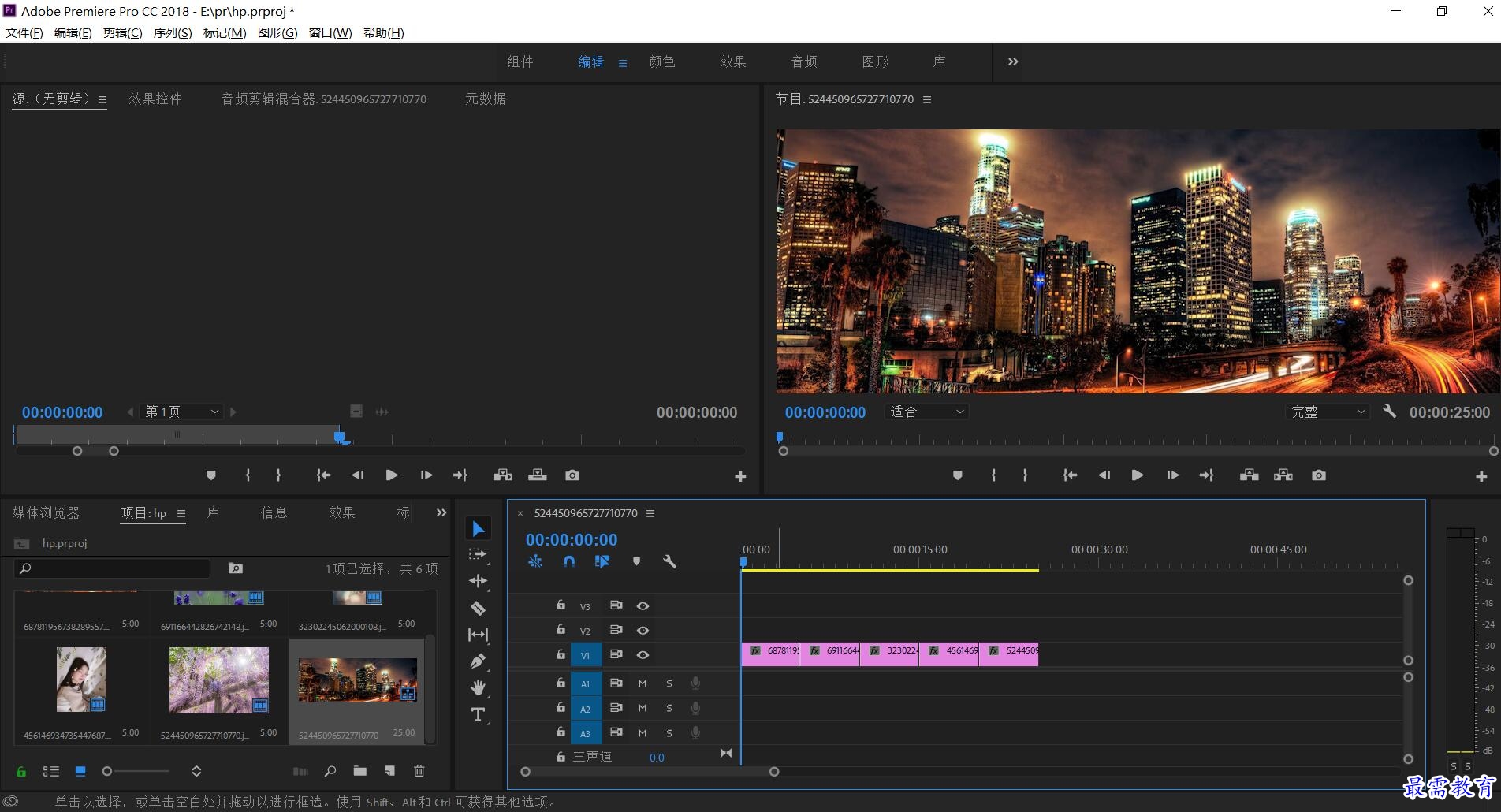Expand workspace overflow chevrons
1501x812 pixels.
[x=1013, y=61]
